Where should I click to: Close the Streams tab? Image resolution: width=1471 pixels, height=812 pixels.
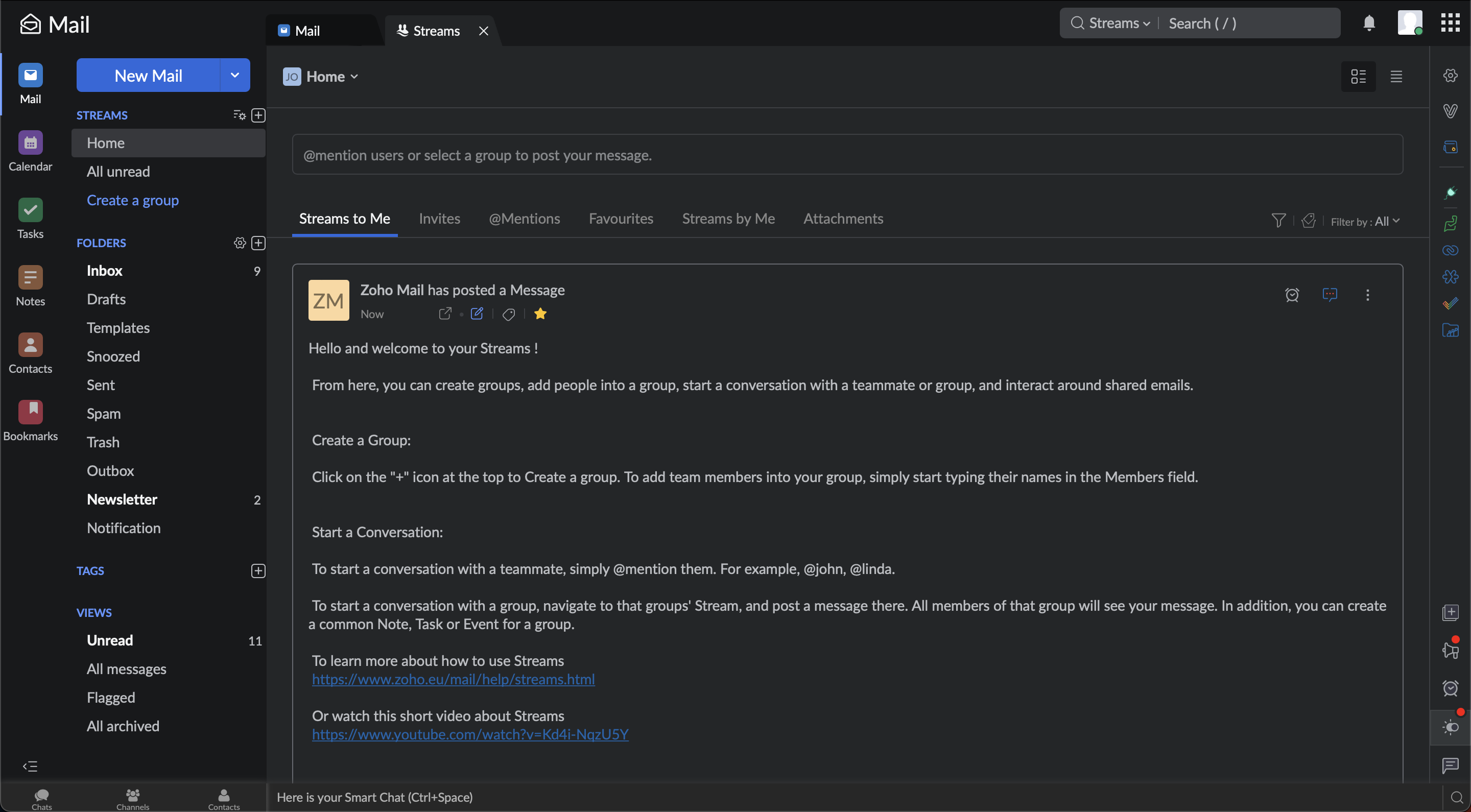(483, 31)
